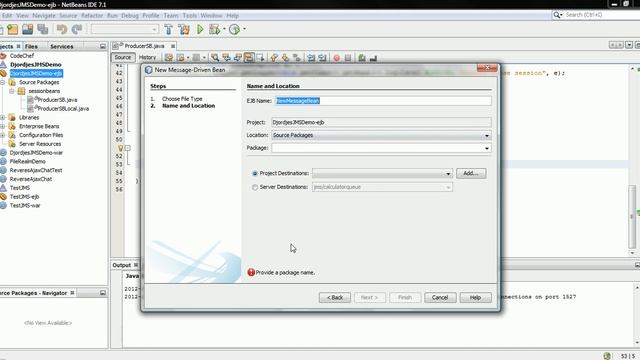The width and height of the screenshot is (640, 360).
Task: Click the Debug Project toolbar icon
Action: (x=214, y=29)
